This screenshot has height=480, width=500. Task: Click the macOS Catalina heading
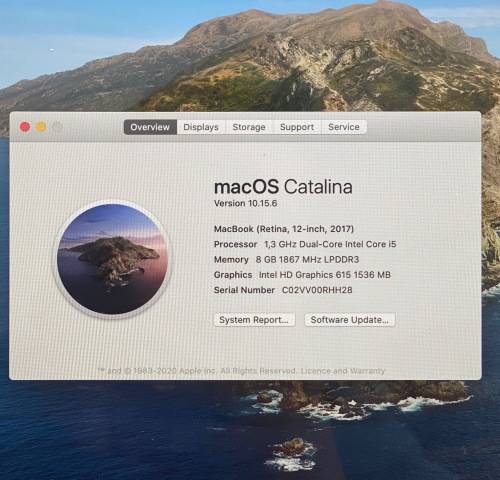coord(283,187)
